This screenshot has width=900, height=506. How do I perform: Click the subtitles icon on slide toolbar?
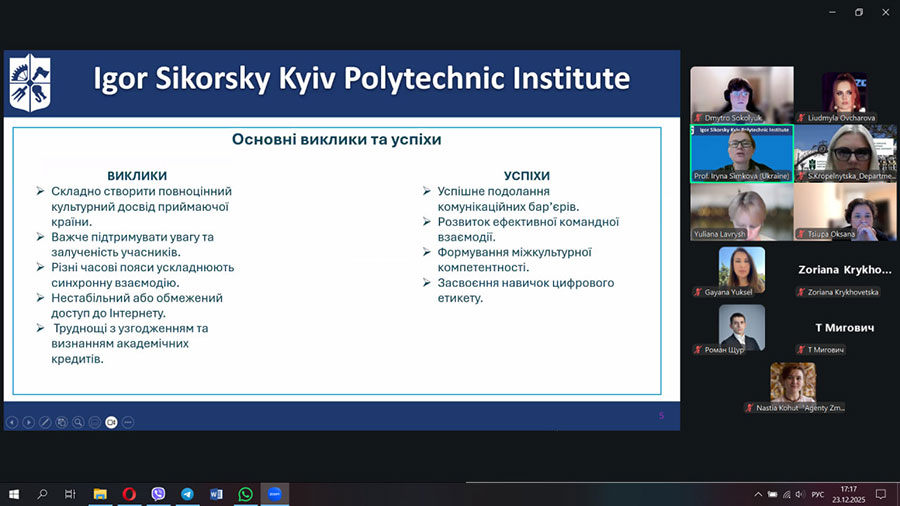click(95, 422)
